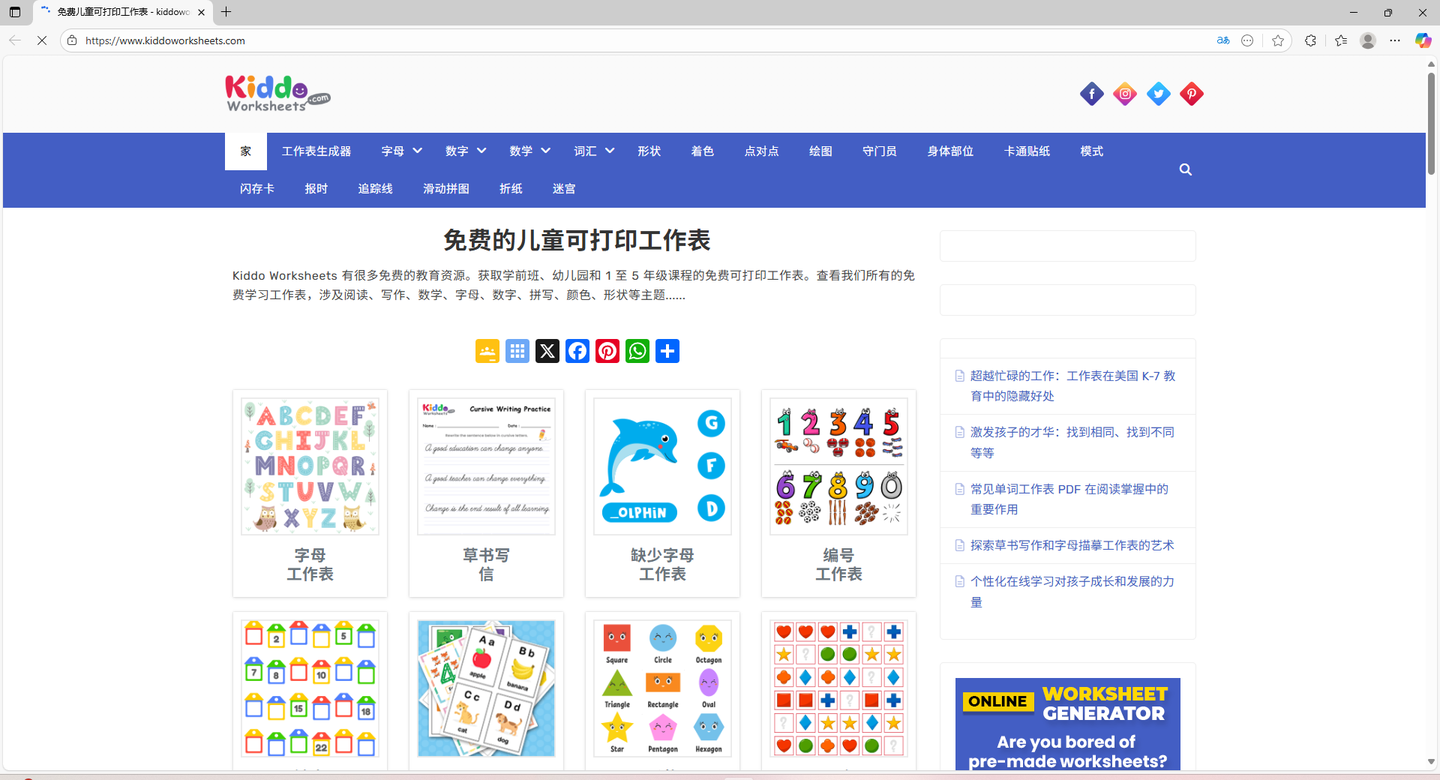The width and height of the screenshot is (1440, 780).
Task: Open the favorites list icon in the toolbar
Action: tap(1341, 41)
